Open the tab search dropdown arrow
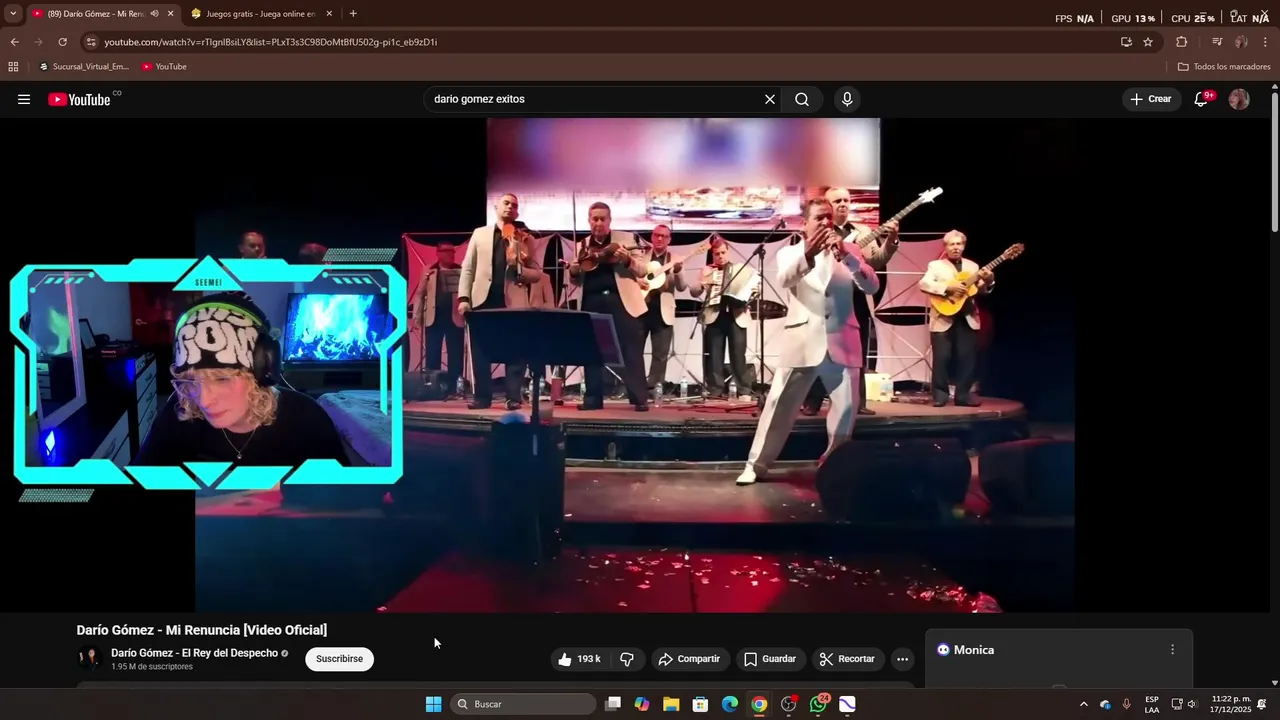This screenshot has height=720, width=1280. coord(13,14)
